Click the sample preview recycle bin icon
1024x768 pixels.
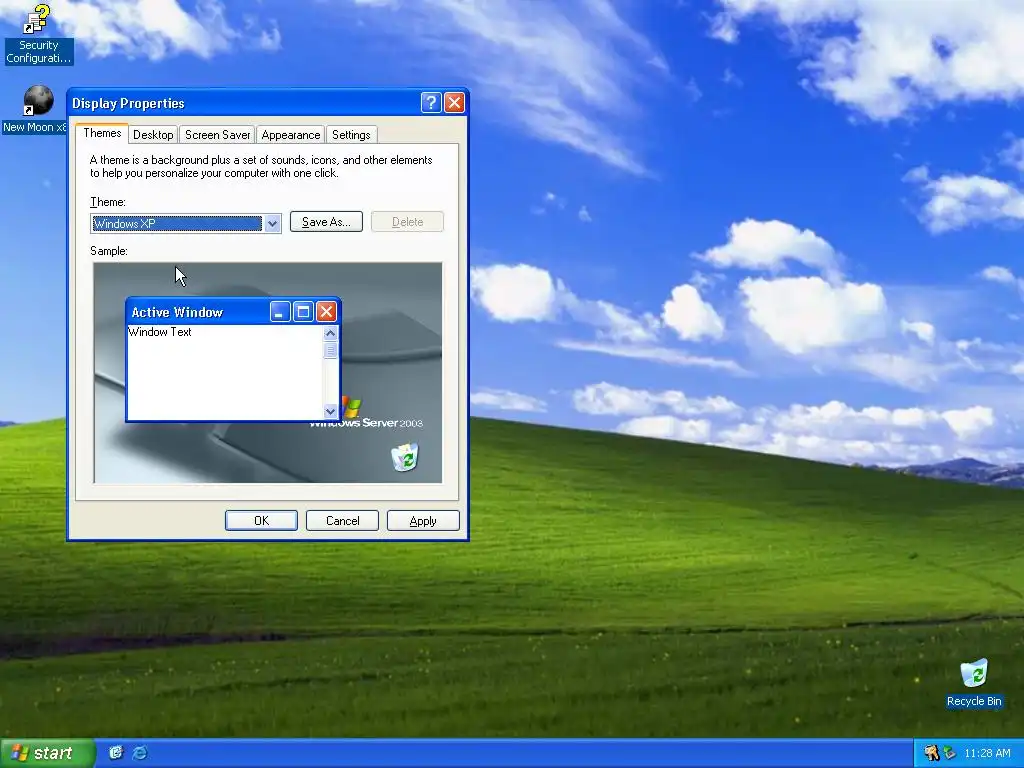pyautogui.click(x=405, y=456)
